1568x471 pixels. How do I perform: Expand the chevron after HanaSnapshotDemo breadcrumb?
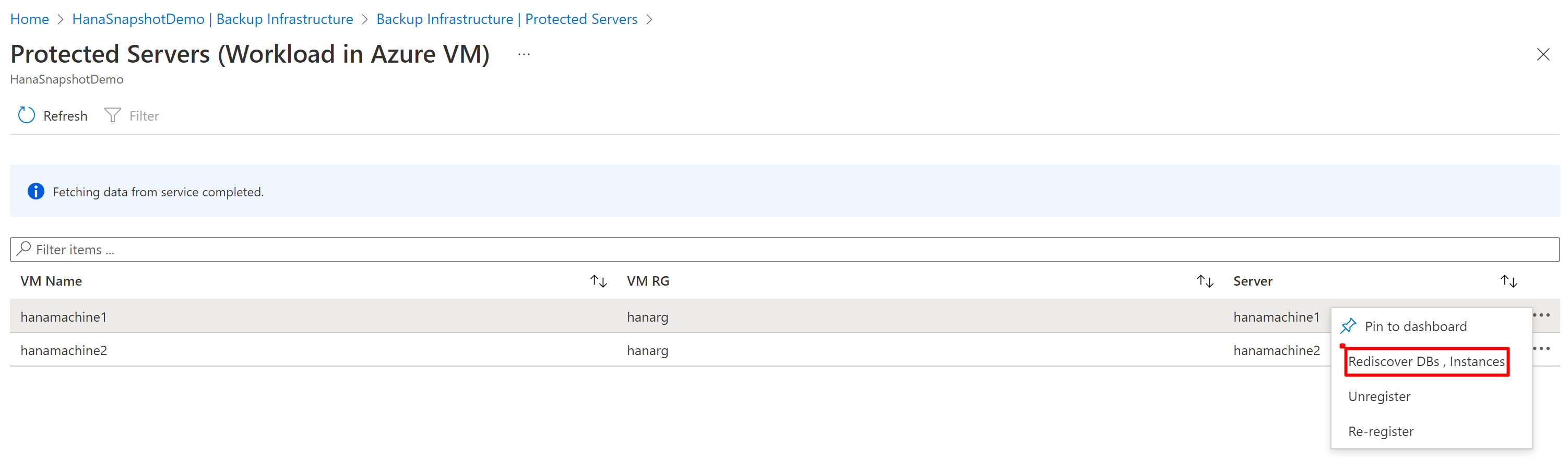tap(365, 19)
